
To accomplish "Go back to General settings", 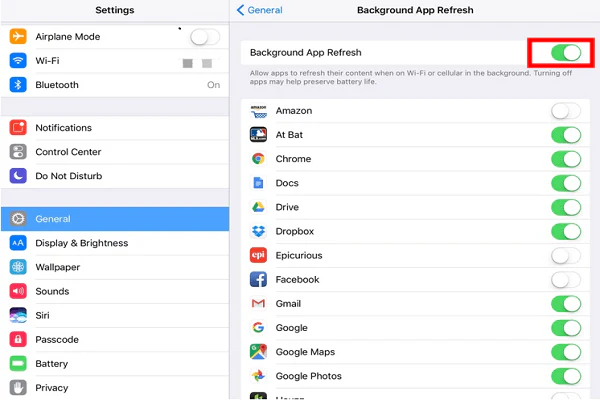I will click(259, 10).
